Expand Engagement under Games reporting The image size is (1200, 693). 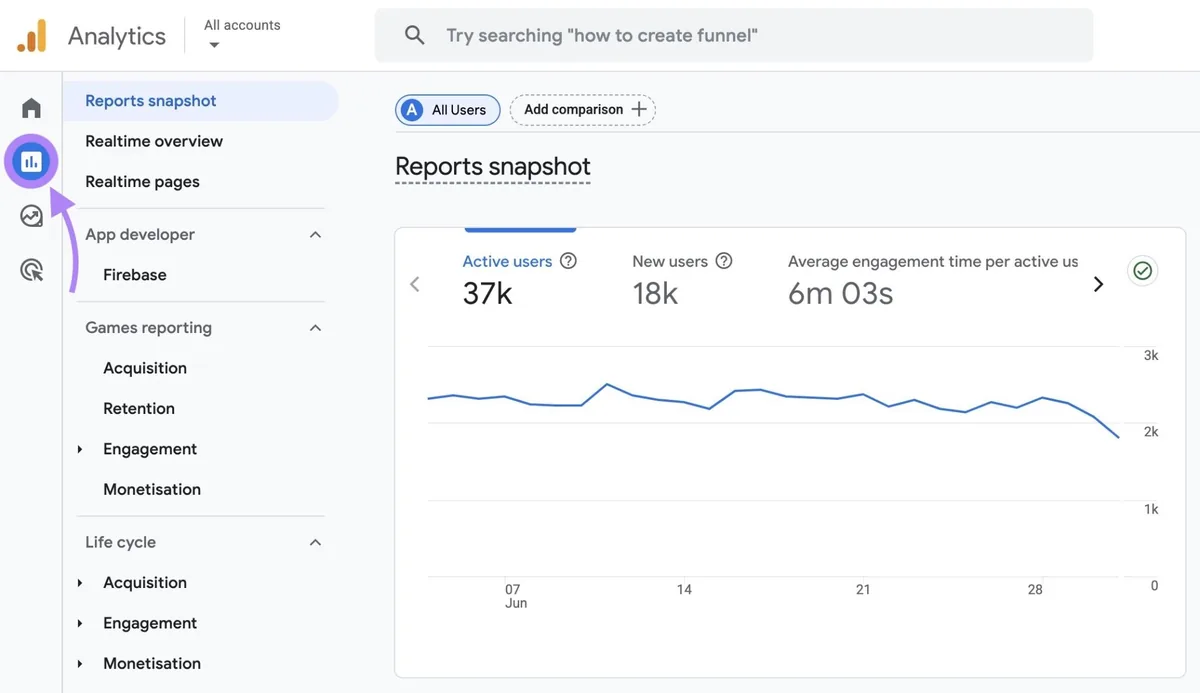[x=80, y=449]
